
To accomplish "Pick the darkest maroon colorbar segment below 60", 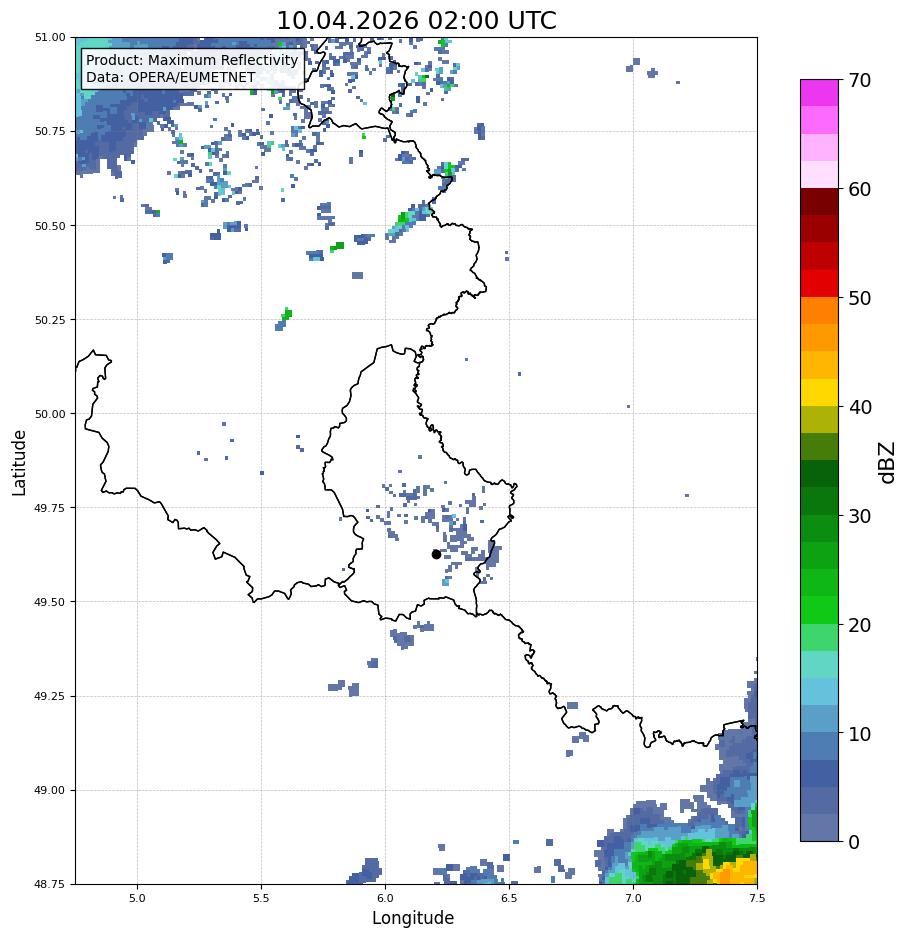I will [820, 202].
